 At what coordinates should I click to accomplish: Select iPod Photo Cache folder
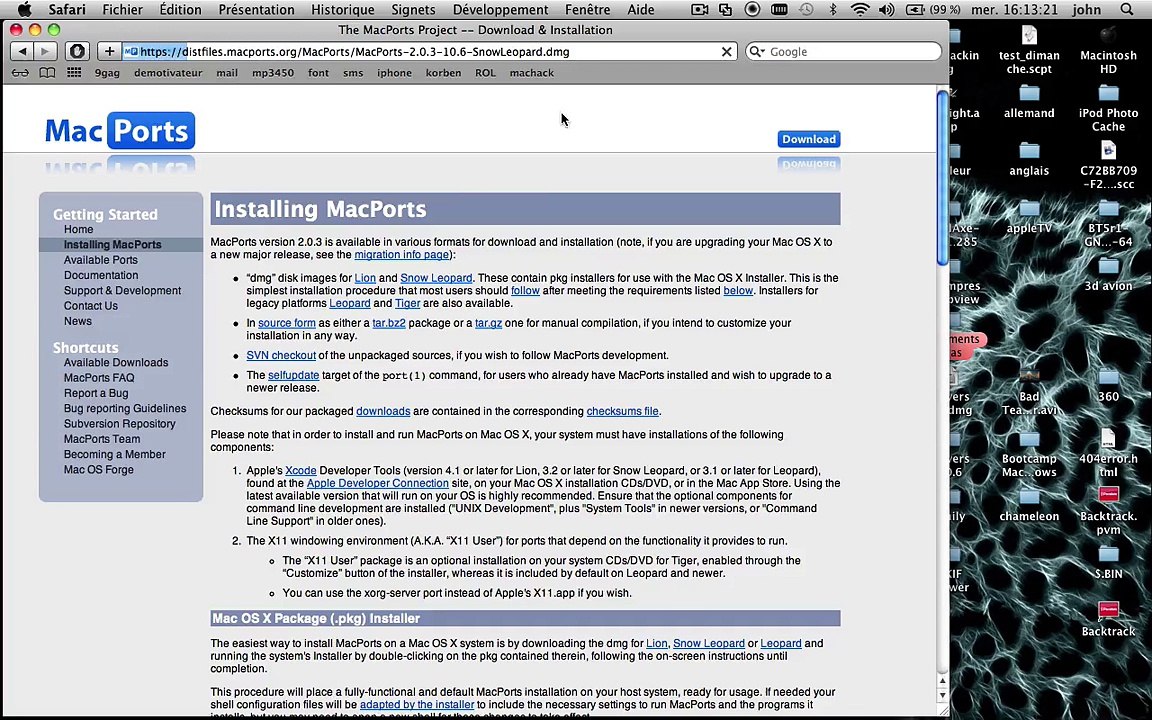click(1108, 107)
